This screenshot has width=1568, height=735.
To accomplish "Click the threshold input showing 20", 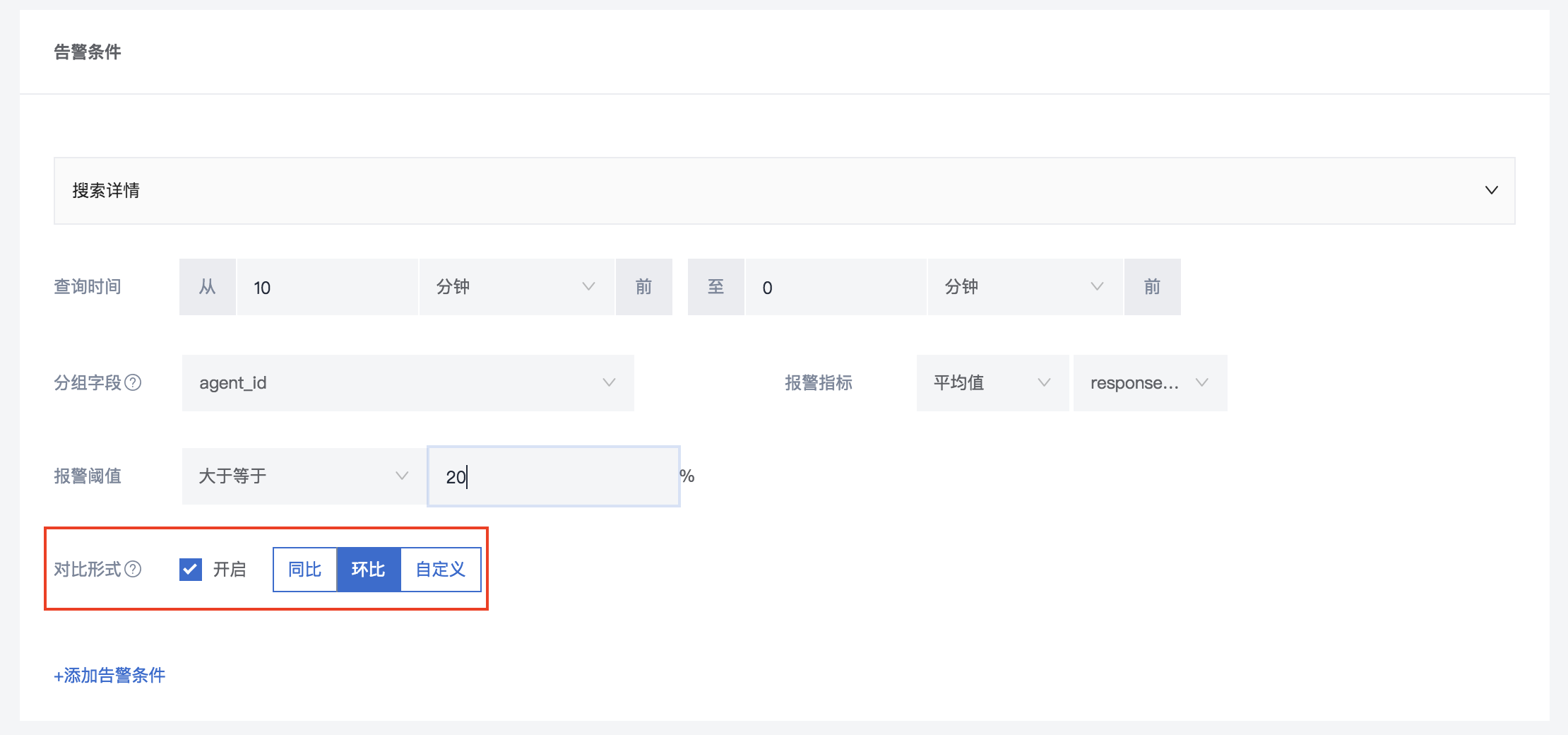I will tap(554, 476).
